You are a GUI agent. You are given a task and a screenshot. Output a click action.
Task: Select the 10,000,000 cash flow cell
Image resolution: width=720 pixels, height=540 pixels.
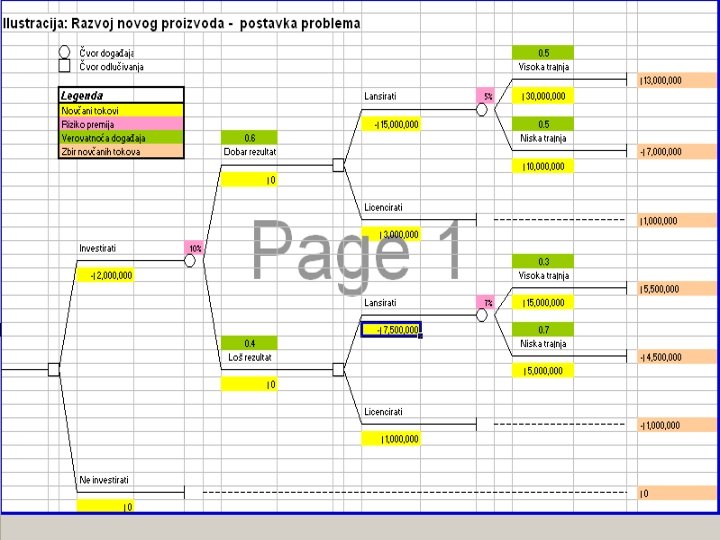pyautogui.click(x=543, y=166)
